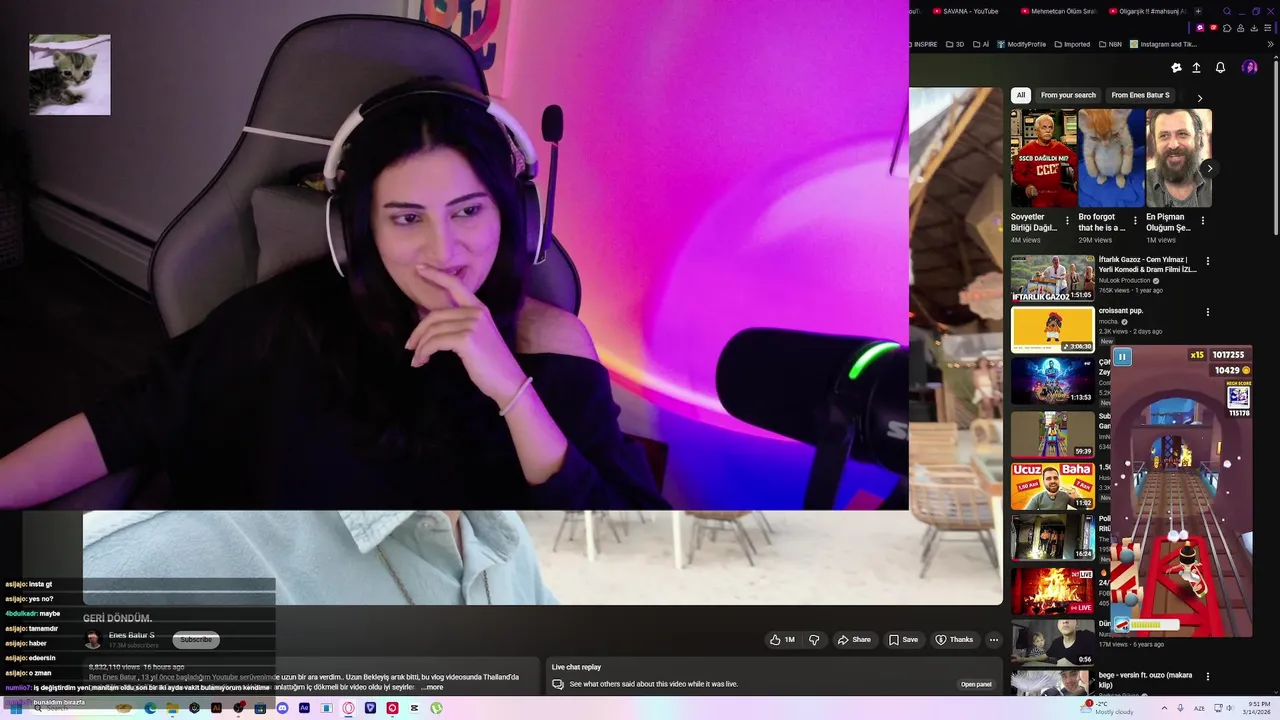1280x720 pixels.
Task: Open the browser account person icon
Action: pyautogui.click(x=1241, y=28)
